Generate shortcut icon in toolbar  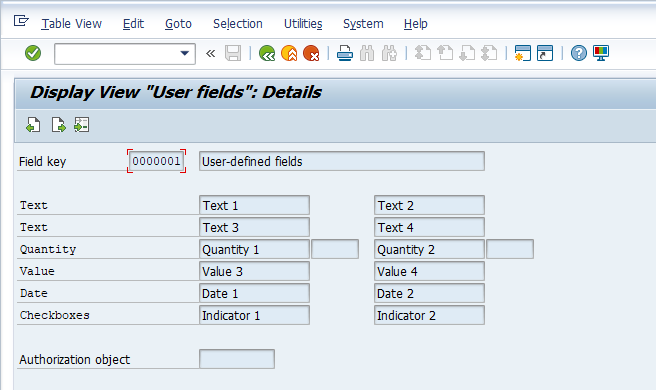545,53
